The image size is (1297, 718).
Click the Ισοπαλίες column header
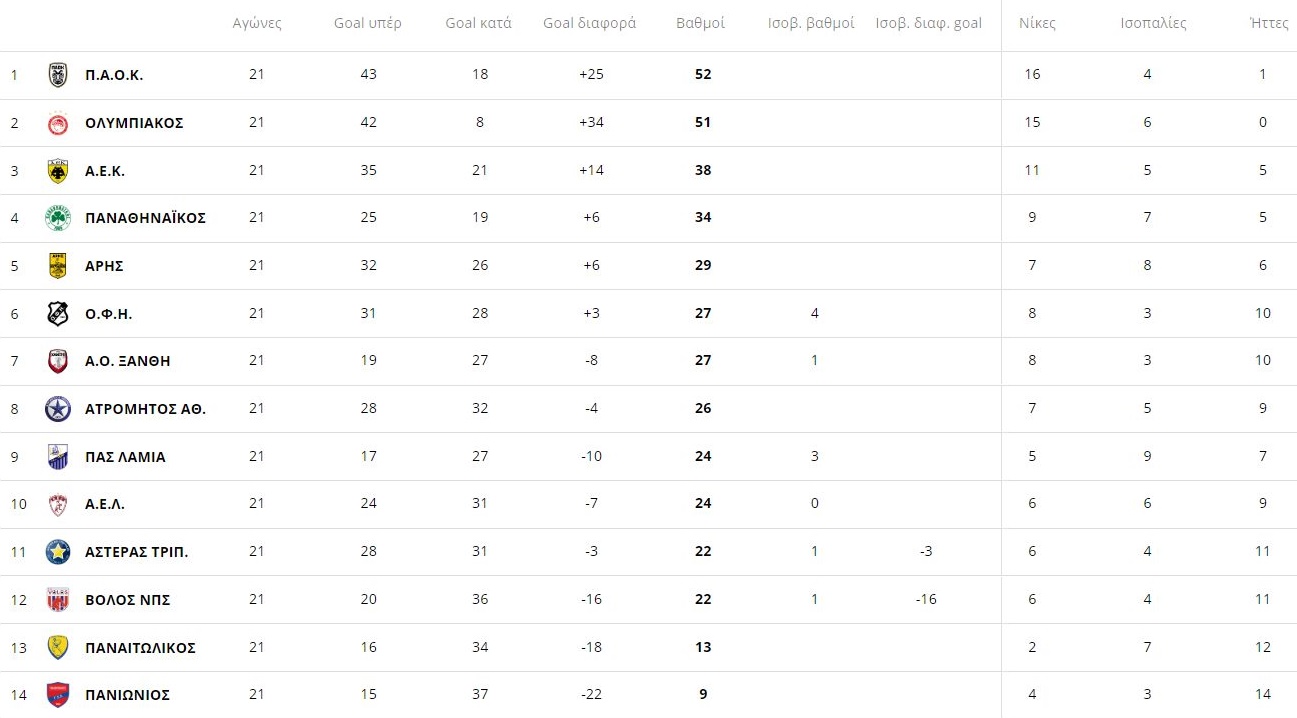(x=1153, y=23)
